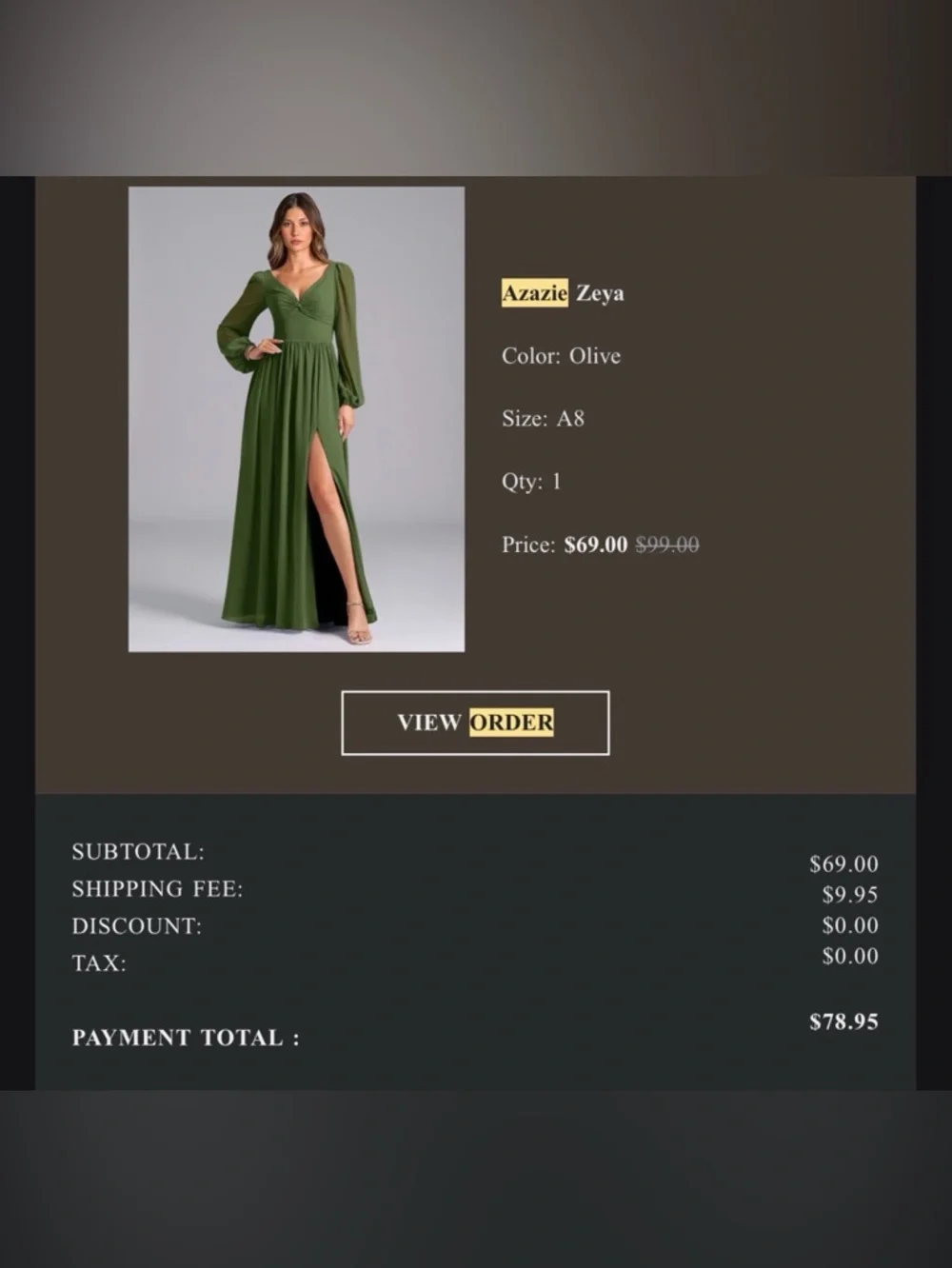Viewport: 952px width, 1268px height.
Task: Click the SHIPPING FEE line
Action: 156,888
